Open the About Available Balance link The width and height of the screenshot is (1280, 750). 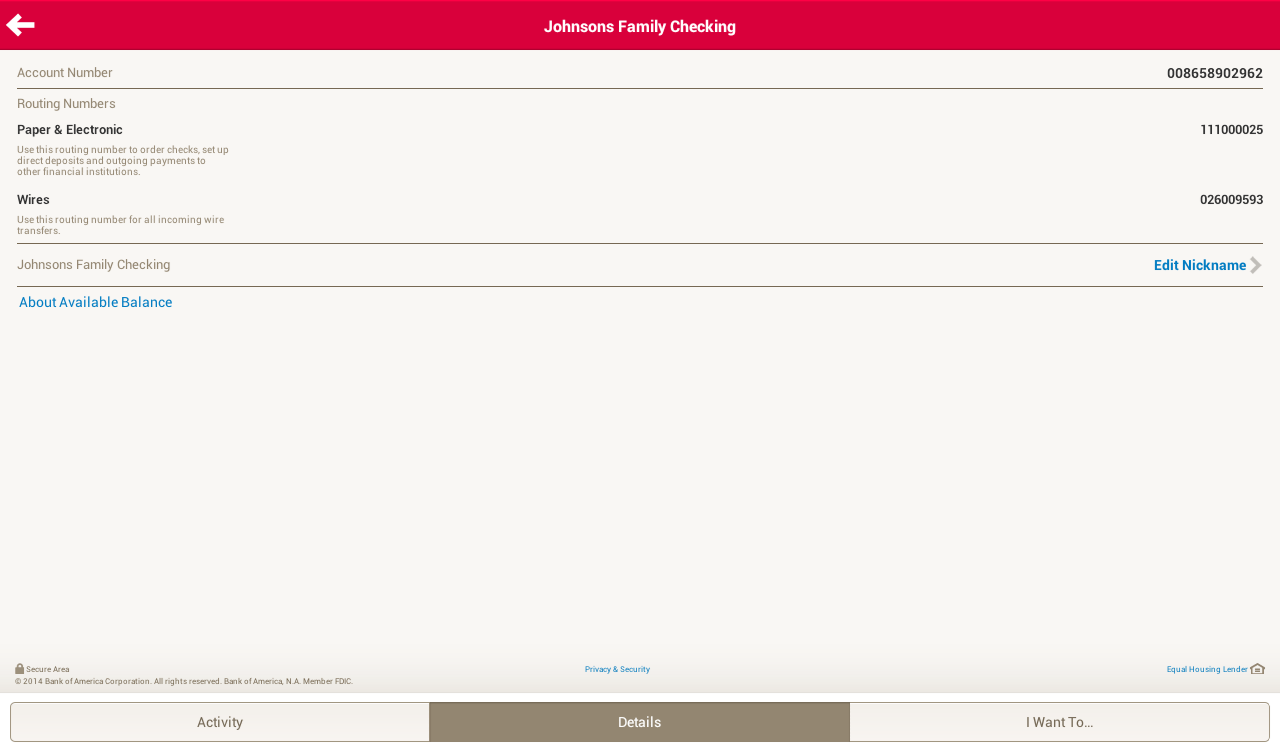pos(96,302)
